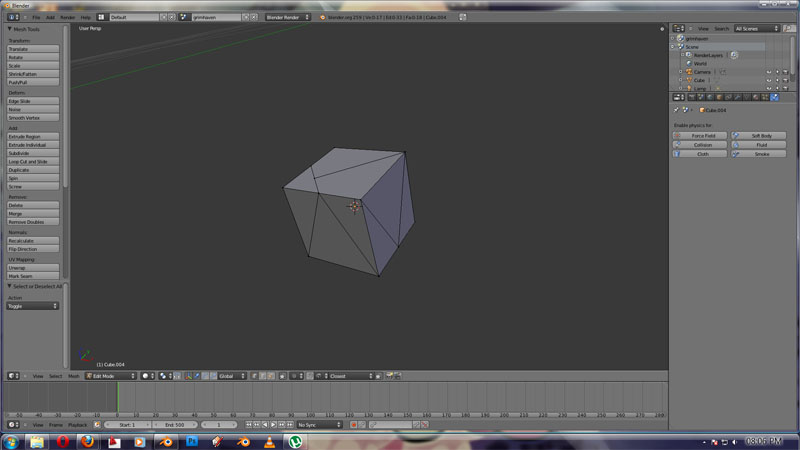
Task: Open the World properties tab icon
Action: tap(710, 97)
